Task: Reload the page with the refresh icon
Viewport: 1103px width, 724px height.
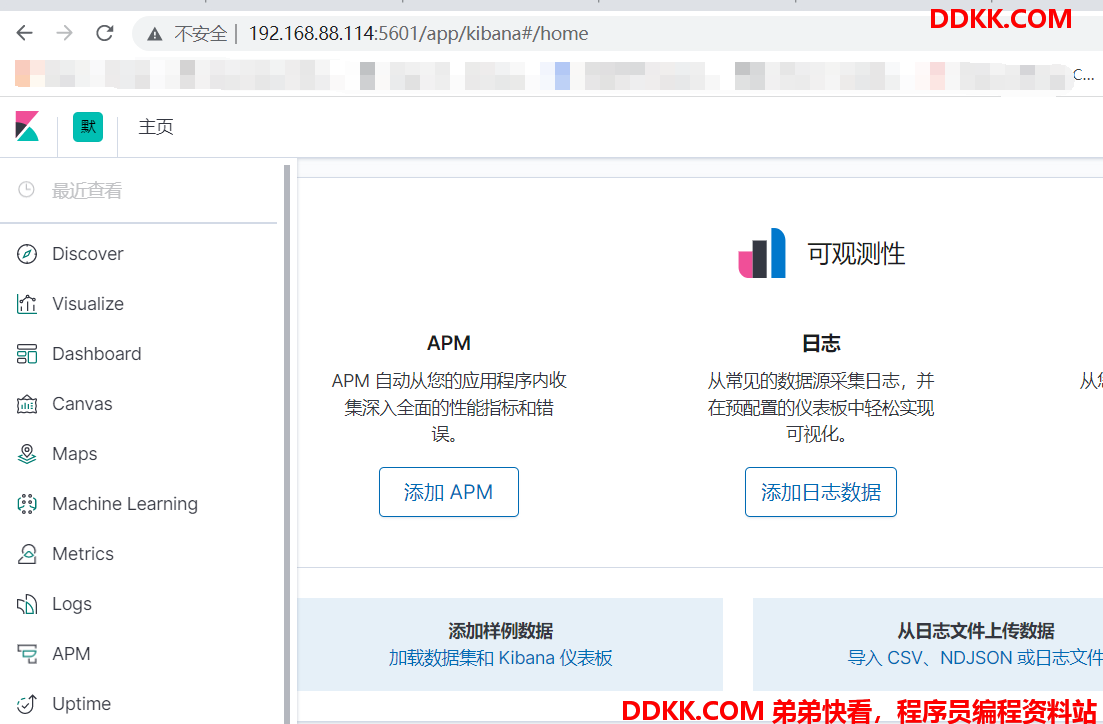Action: [x=105, y=33]
